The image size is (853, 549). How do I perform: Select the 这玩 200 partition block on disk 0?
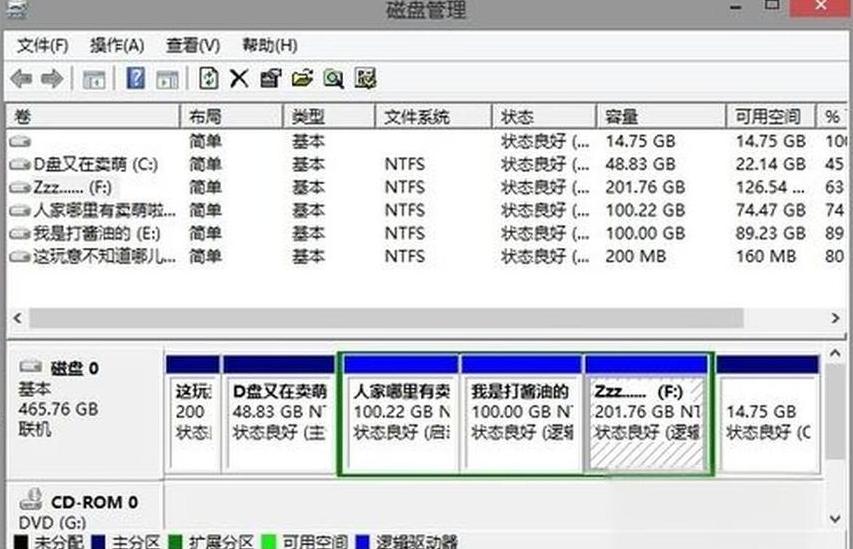coord(193,414)
